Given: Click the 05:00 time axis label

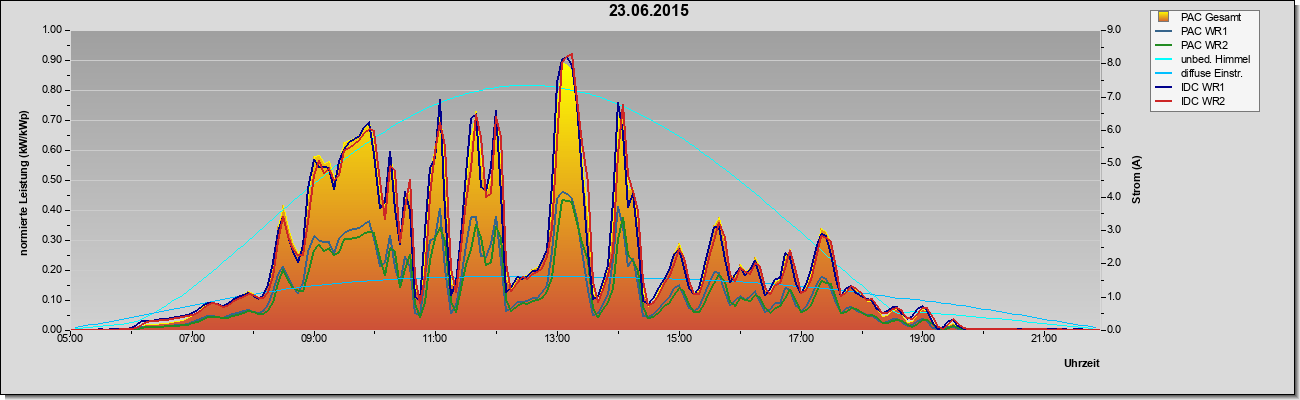Looking at the screenshot, I should 70,339.
